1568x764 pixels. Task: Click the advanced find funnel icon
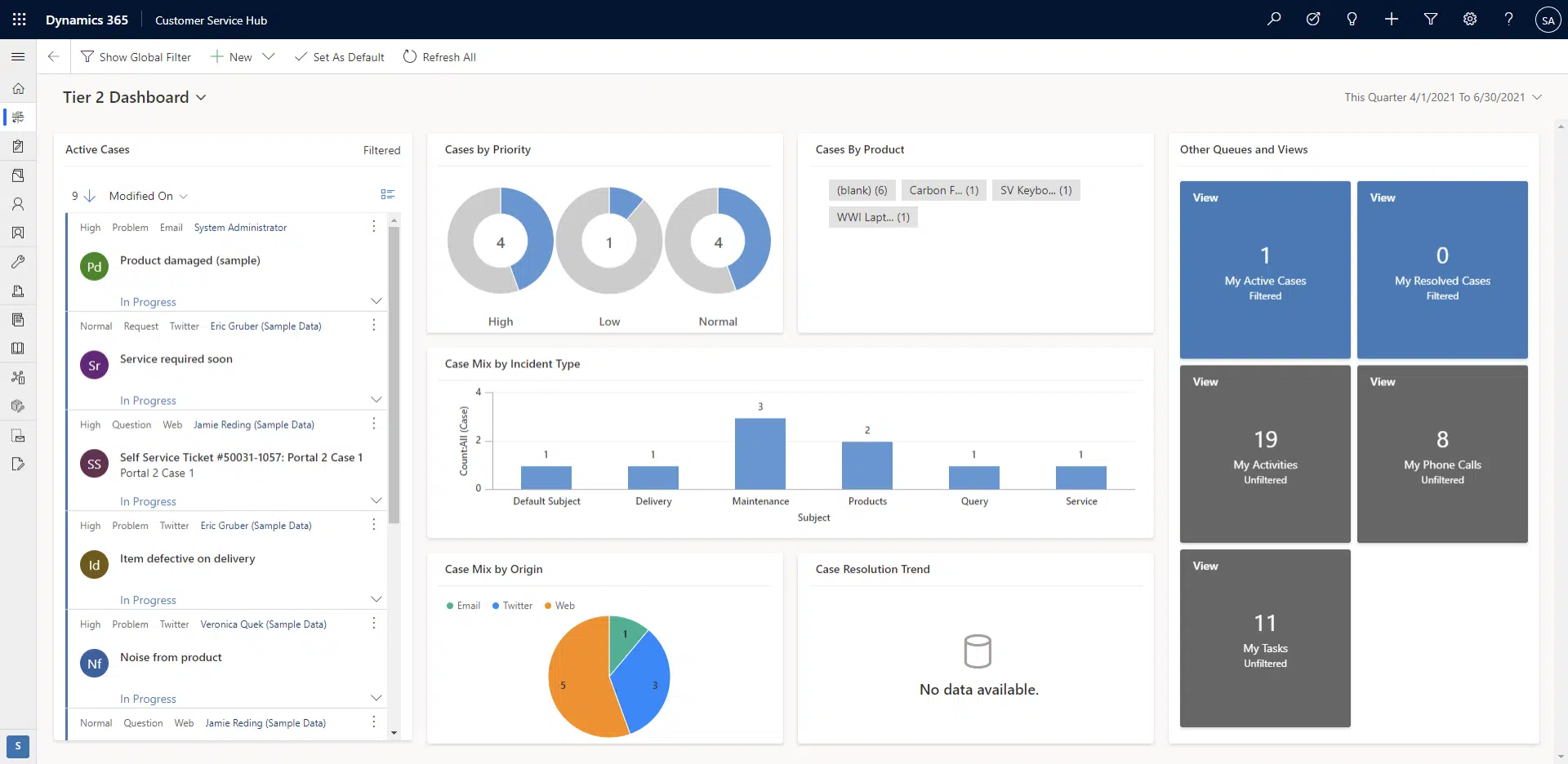point(1431,20)
